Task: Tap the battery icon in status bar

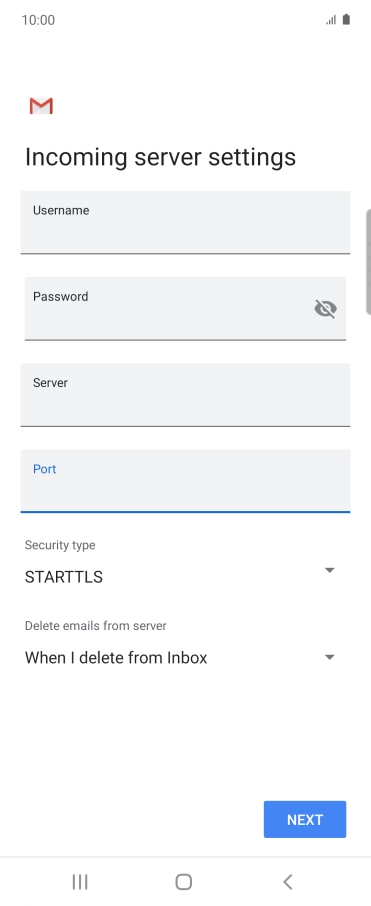Action: [x=346, y=20]
